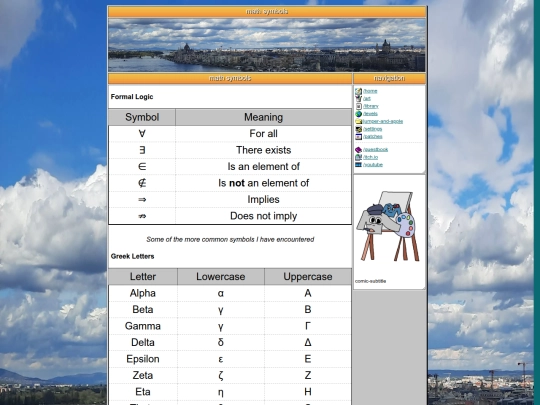Click the Eta row label
540x405 pixels.
pyautogui.click(x=143, y=392)
